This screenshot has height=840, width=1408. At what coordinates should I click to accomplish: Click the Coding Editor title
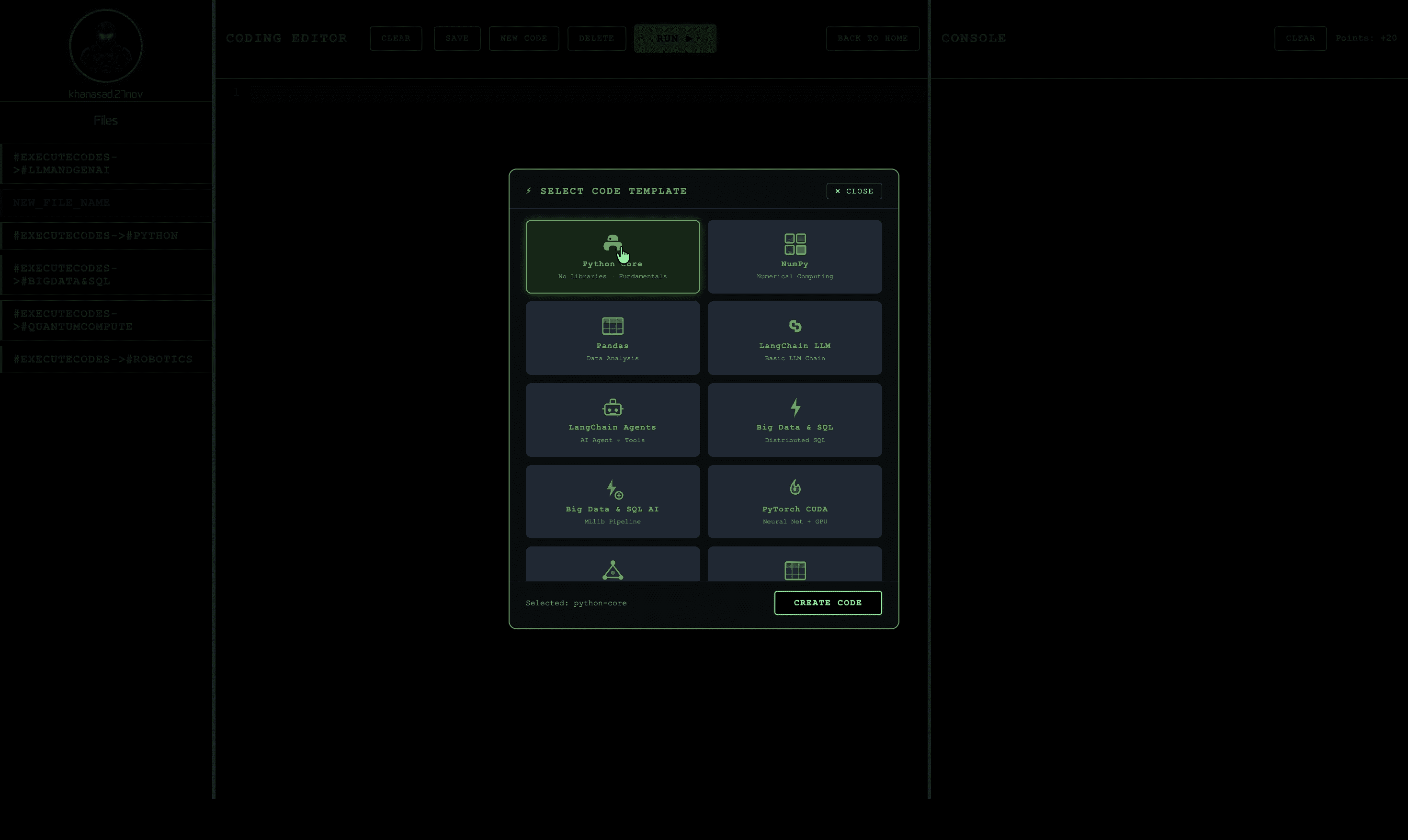tap(286, 38)
